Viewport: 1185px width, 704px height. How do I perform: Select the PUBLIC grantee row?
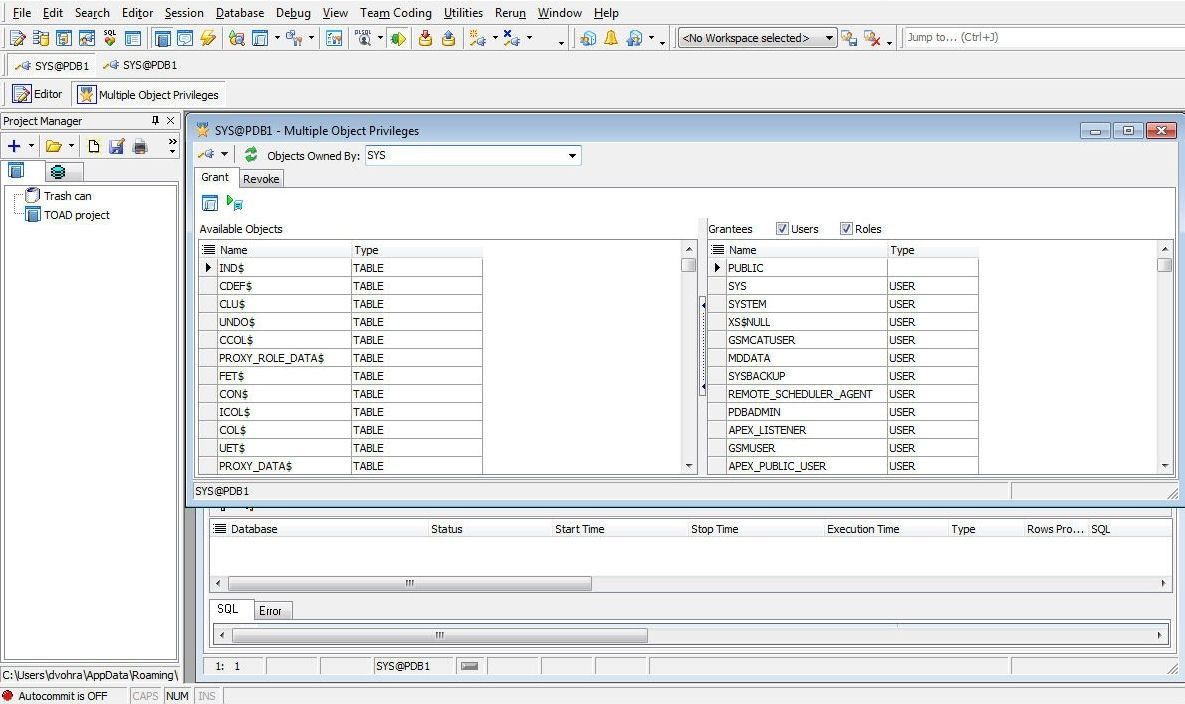coord(843,268)
